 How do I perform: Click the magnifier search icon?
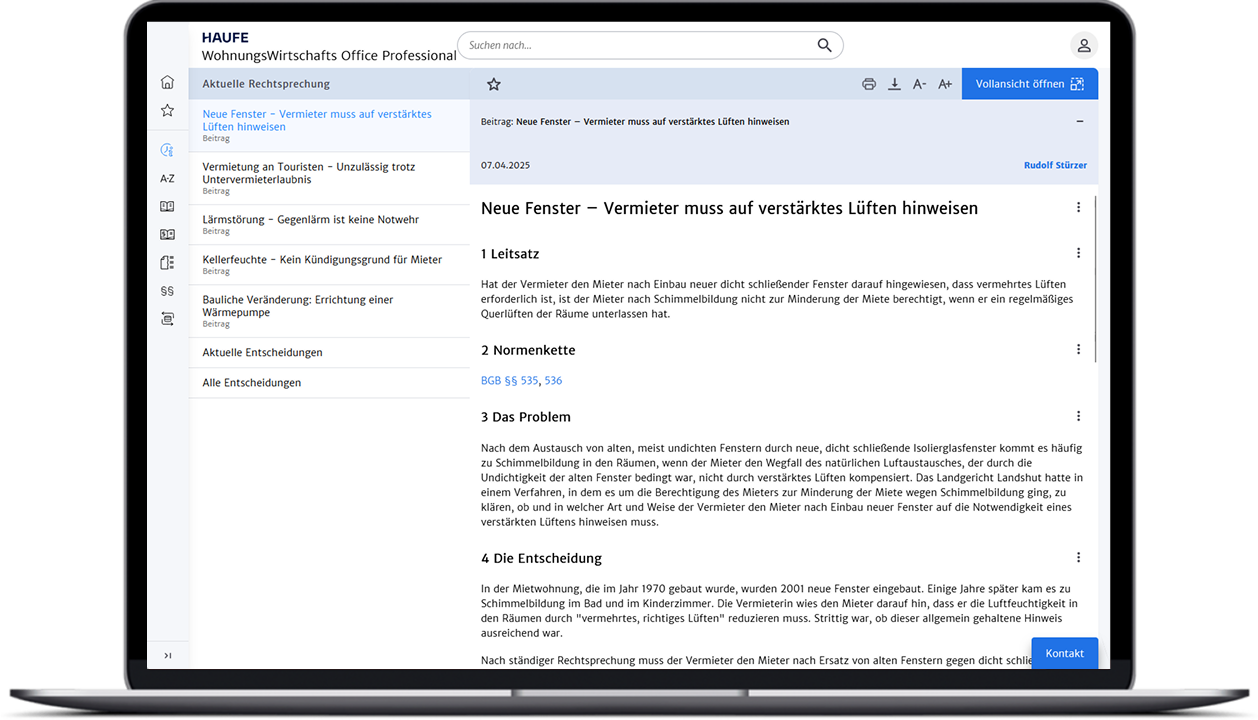824,45
